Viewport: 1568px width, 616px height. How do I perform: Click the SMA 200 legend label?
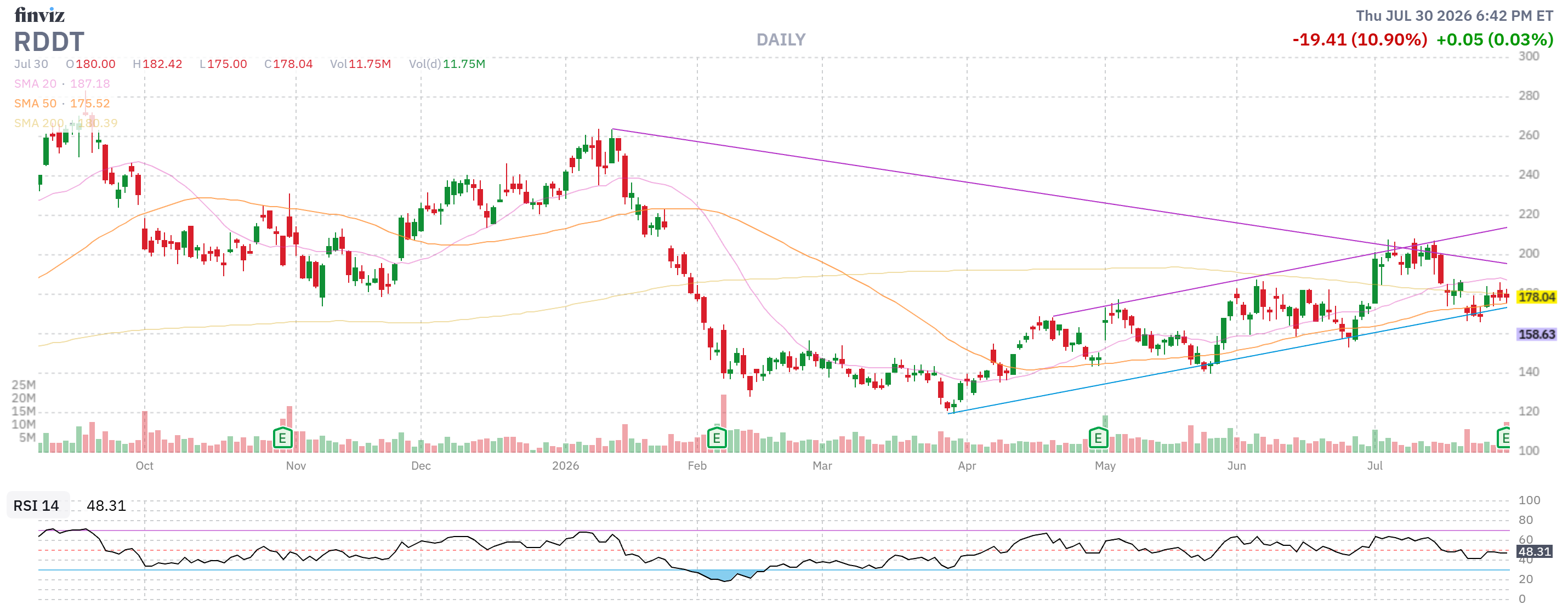point(39,123)
